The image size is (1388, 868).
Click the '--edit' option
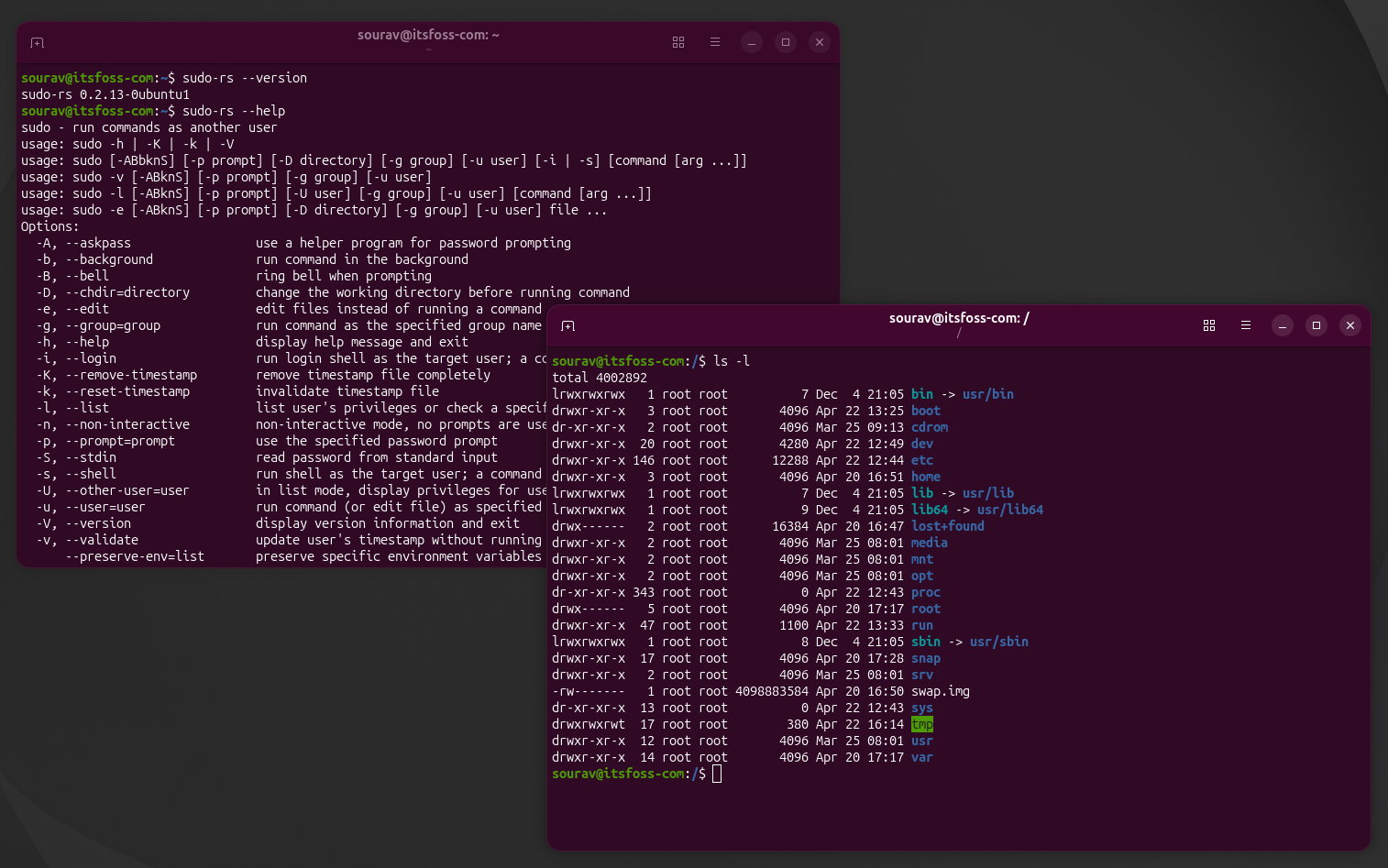87,309
